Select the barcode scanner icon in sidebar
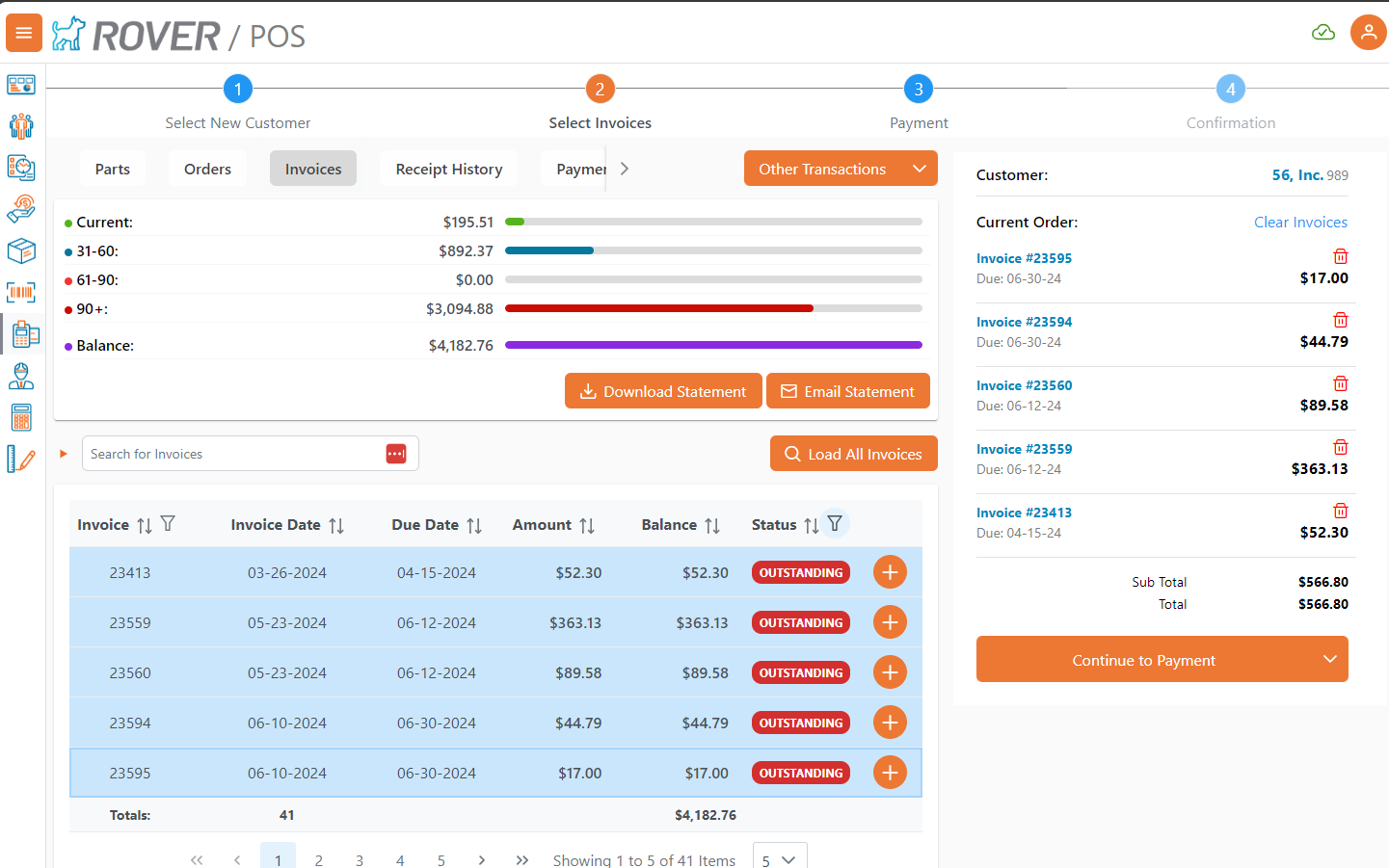1389x868 pixels. pos(21,292)
